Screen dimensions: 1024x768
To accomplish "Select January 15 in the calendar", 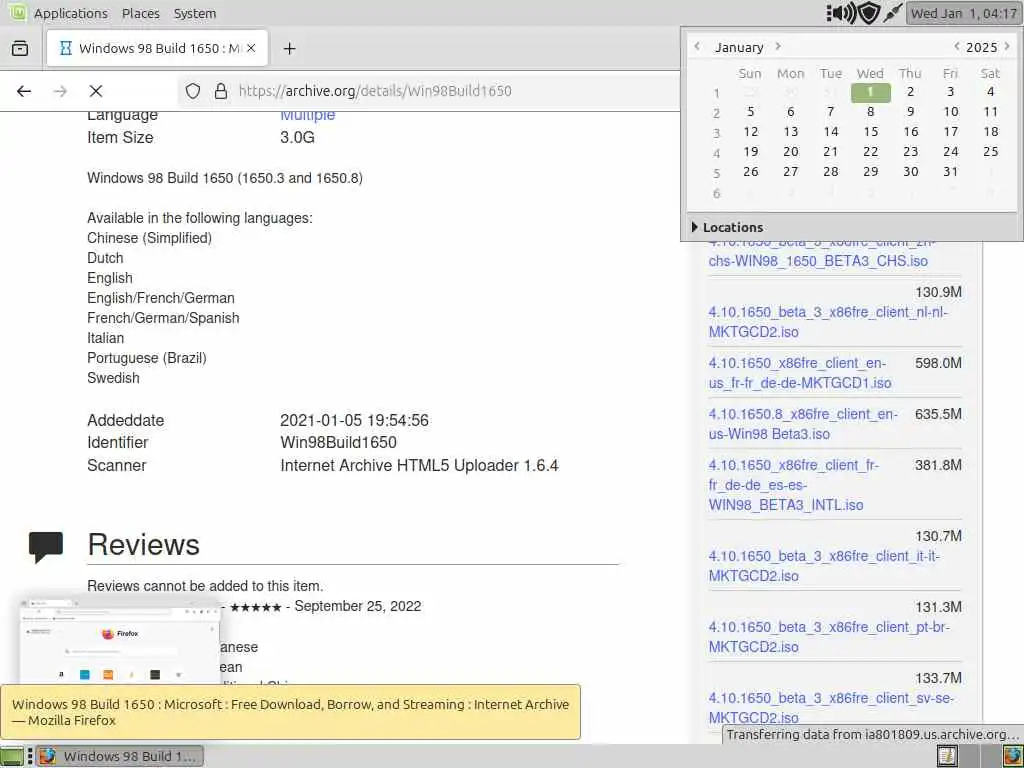I will (x=871, y=132).
